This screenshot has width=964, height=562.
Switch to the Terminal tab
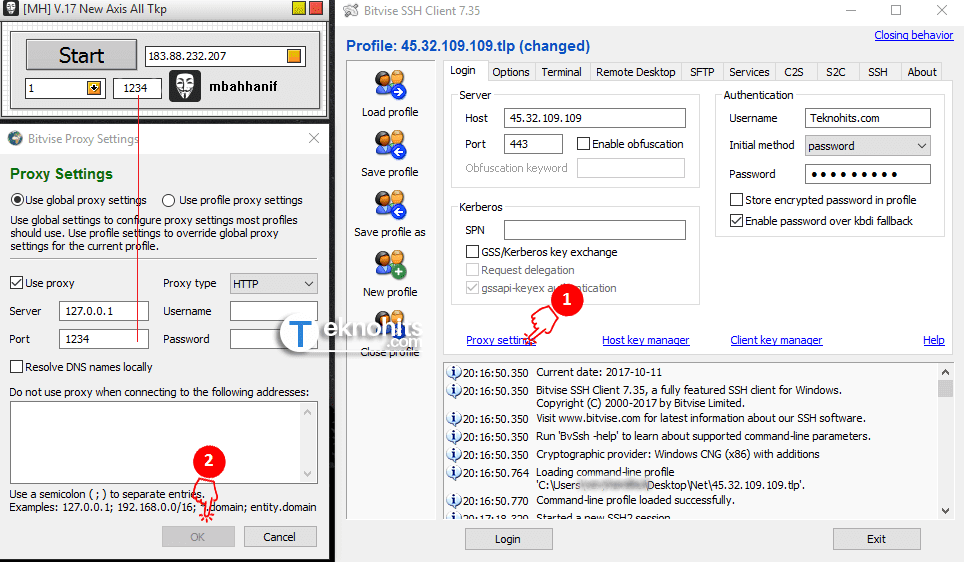point(561,72)
